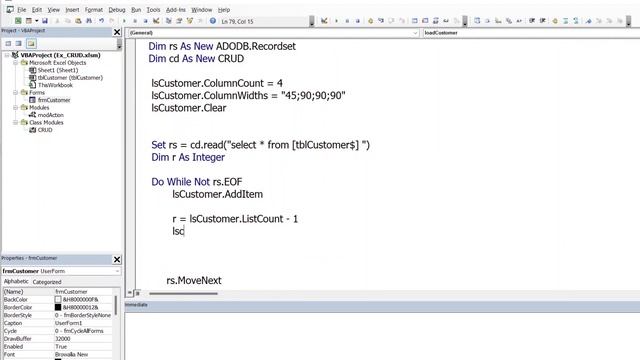This screenshot has width=640, height=360.
Task: Collapse the VBAProject (Ex_CRUD.xlsm) root node
Action: click(7, 55)
